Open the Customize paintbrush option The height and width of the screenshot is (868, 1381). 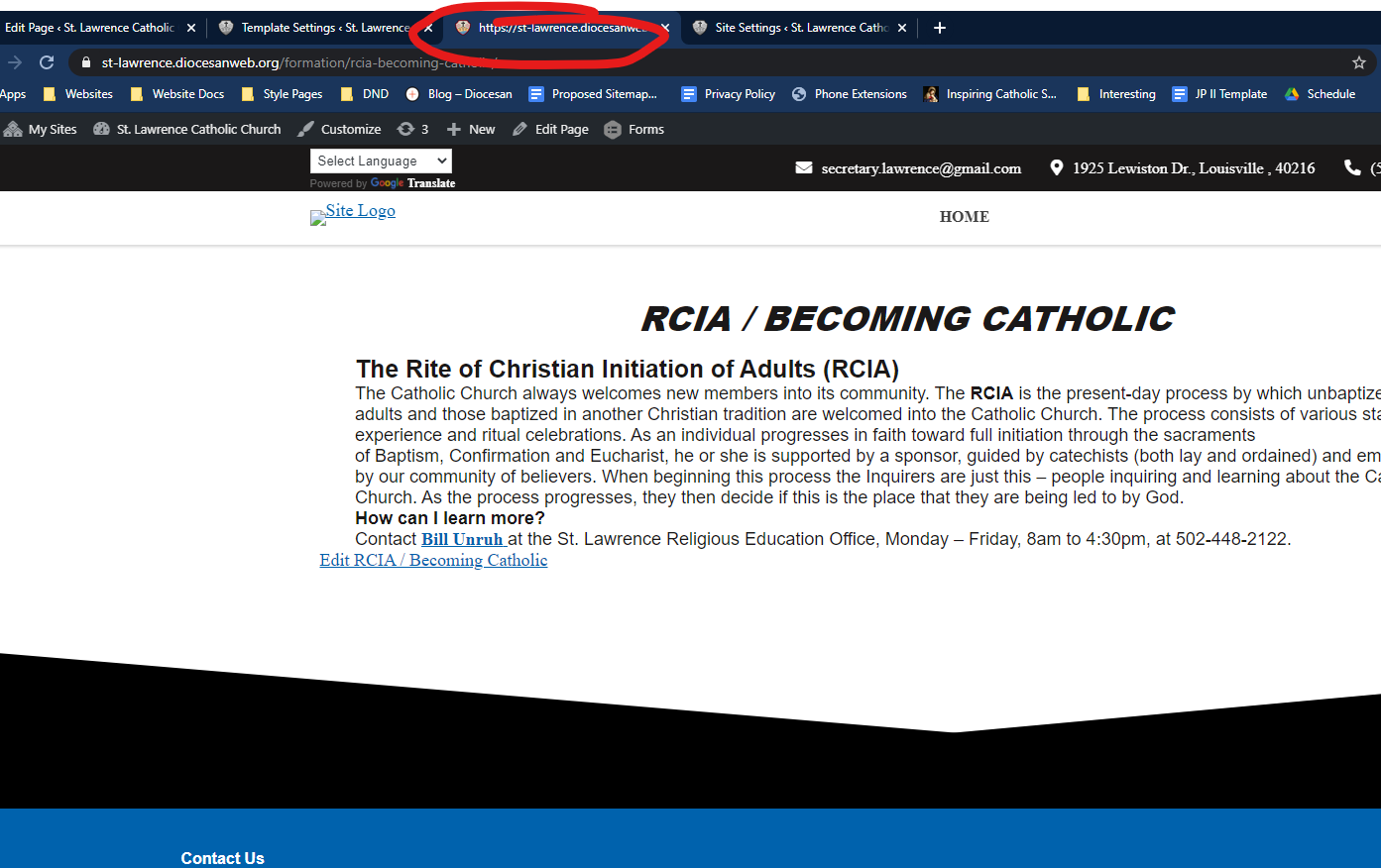[339, 129]
